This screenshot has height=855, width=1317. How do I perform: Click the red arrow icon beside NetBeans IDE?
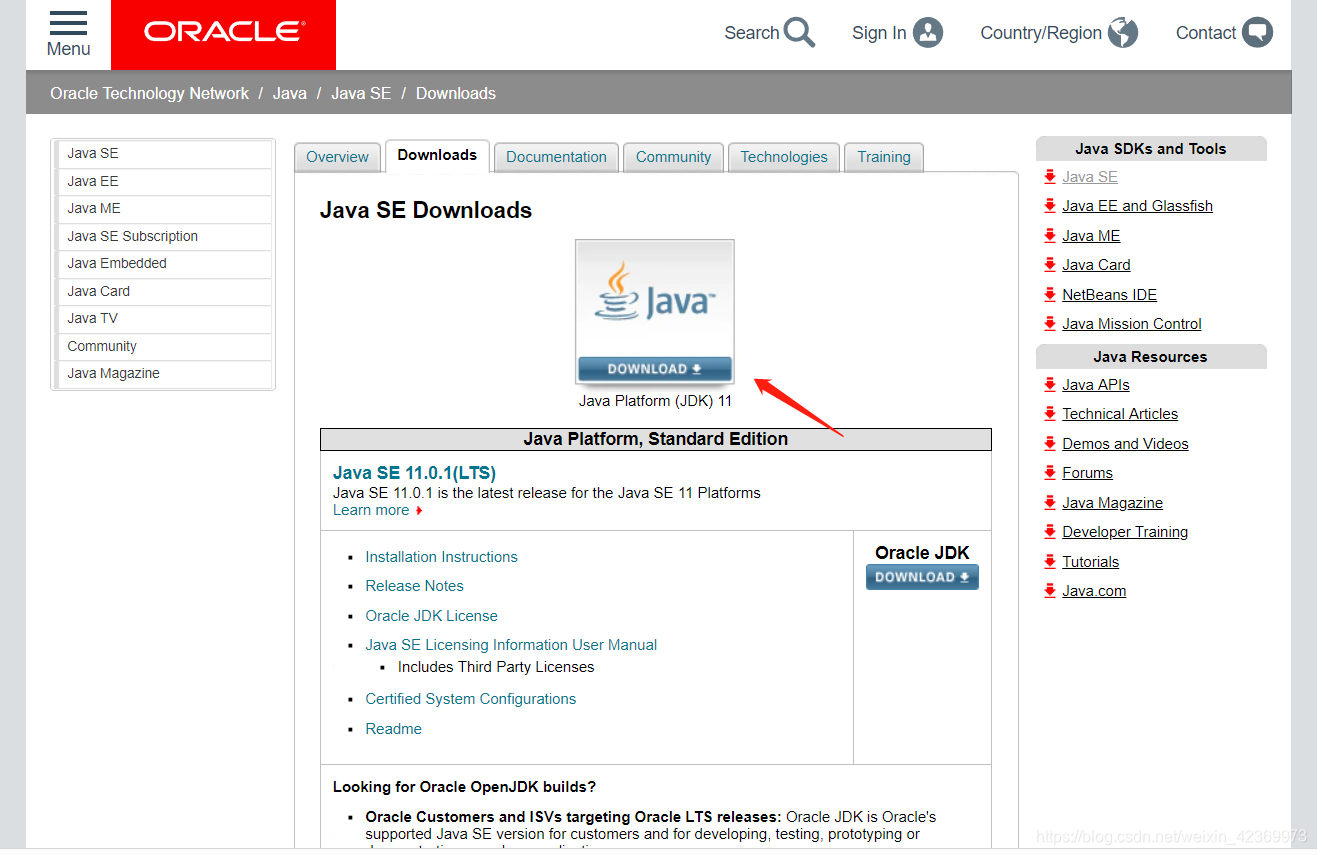click(x=1049, y=294)
